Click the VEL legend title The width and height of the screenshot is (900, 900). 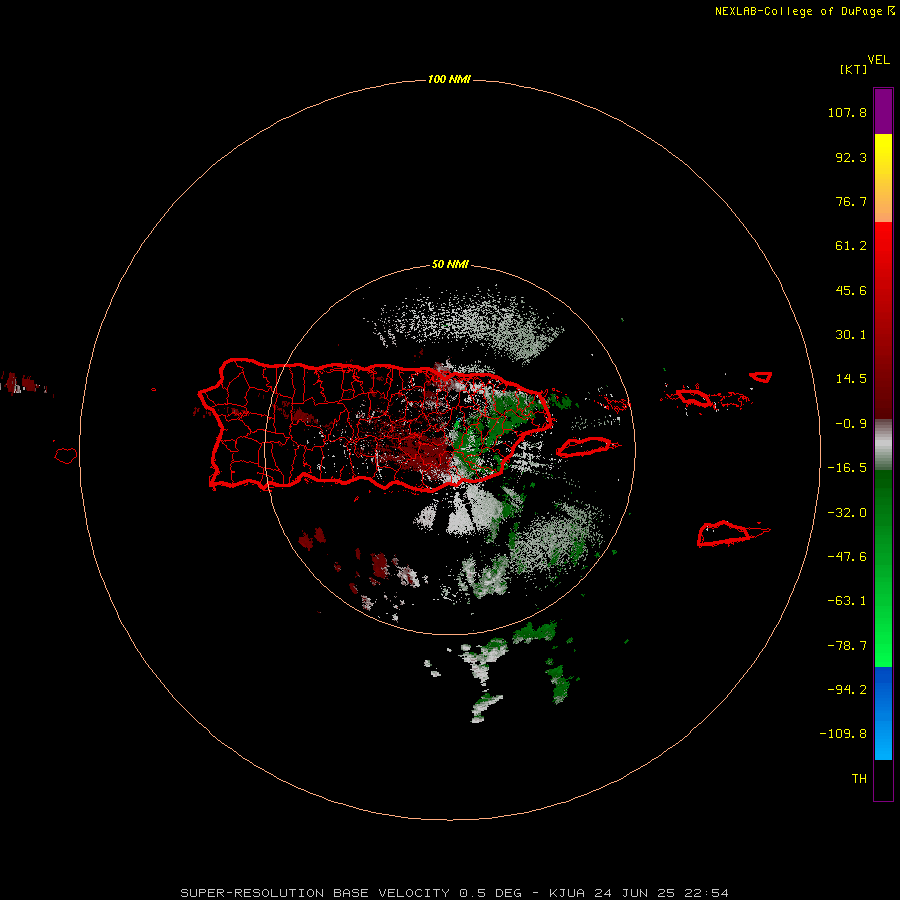(x=878, y=60)
